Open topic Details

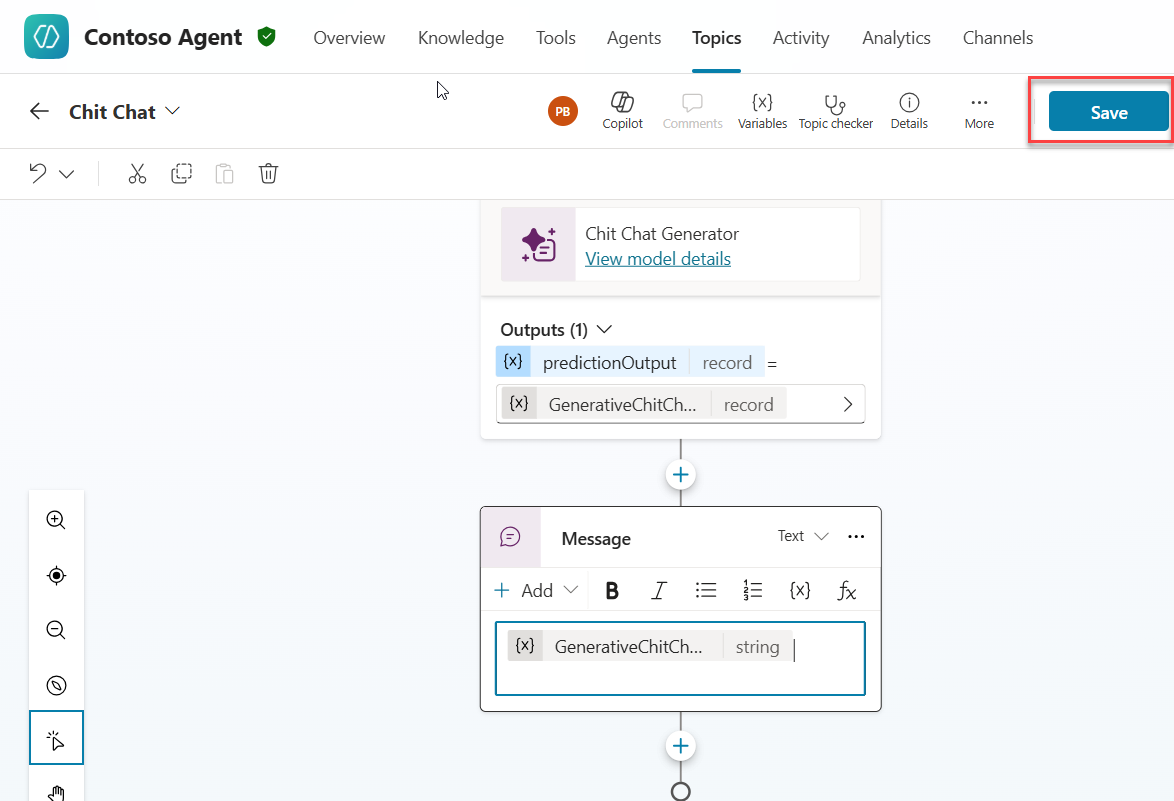click(x=908, y=111)
